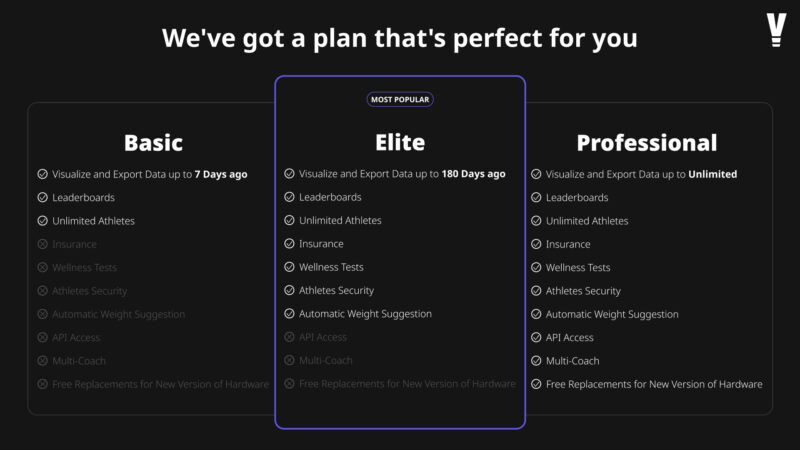Click checkmark beside Elite Insurance
Image resolution: width=800 pixels, height=450 pixels.
click(289, 244)
